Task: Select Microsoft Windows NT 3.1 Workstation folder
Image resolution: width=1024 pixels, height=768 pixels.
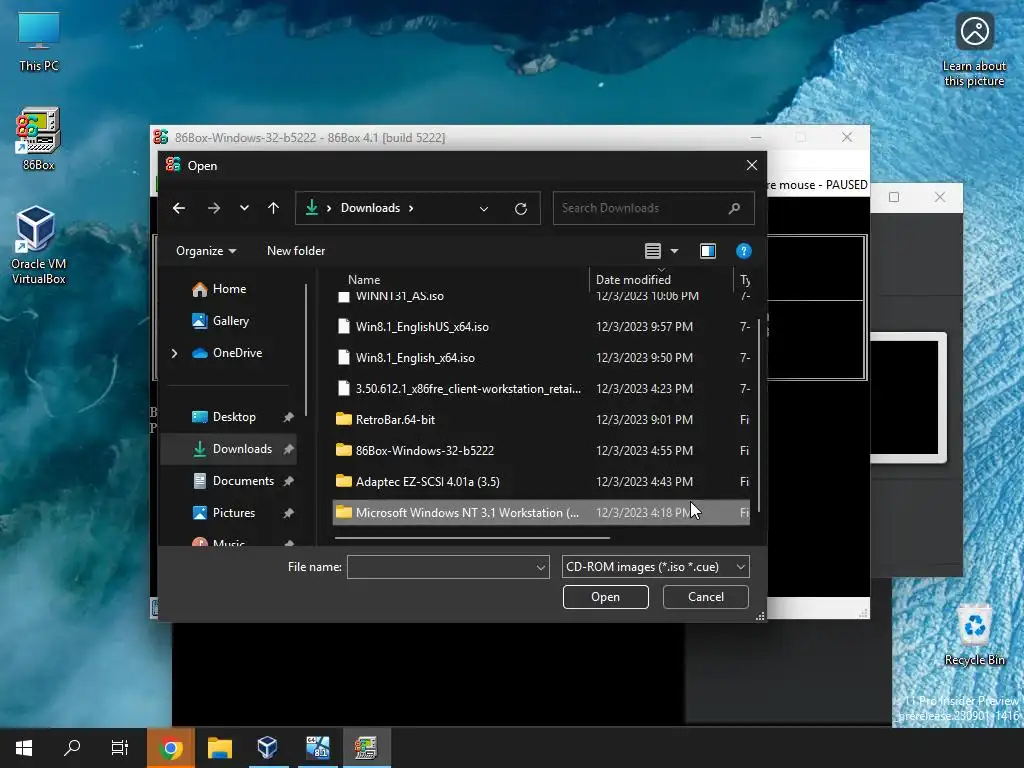Action: pyautogui.click(x=541, y=513)
